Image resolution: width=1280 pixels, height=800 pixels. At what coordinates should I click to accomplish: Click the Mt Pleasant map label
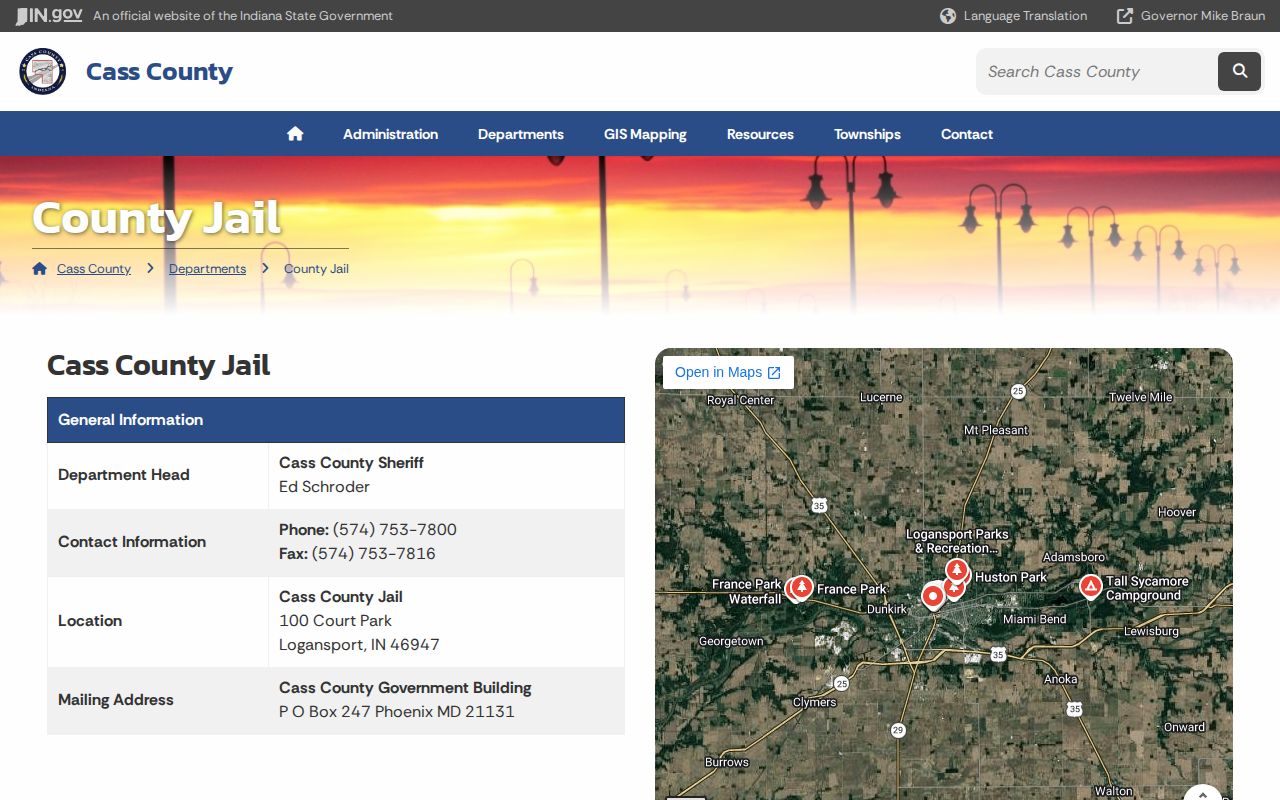coord(996,430)
